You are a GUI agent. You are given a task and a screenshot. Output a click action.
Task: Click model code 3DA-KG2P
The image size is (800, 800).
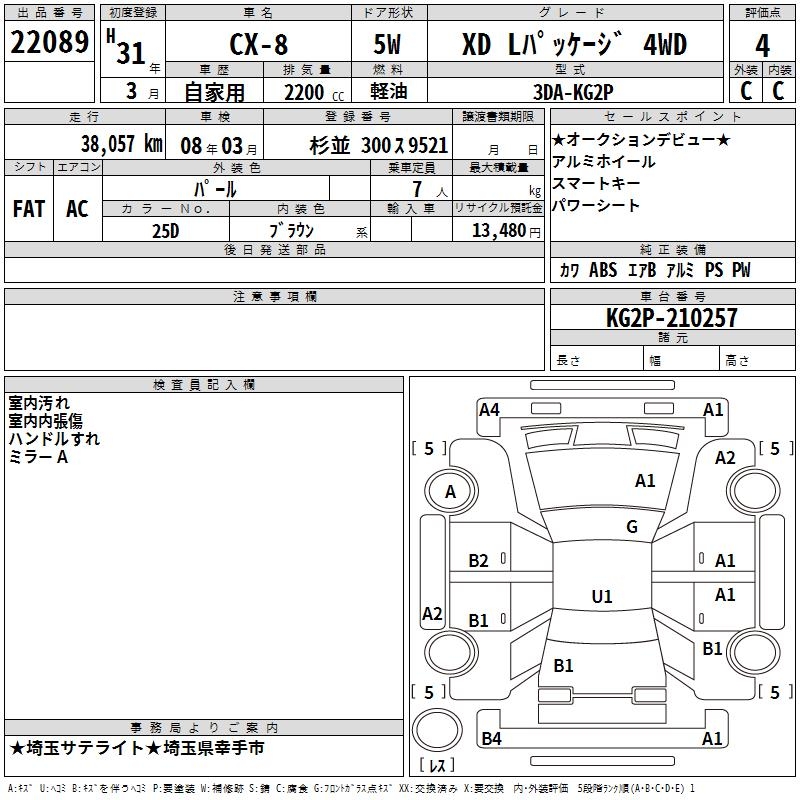(x=573, y=92)
